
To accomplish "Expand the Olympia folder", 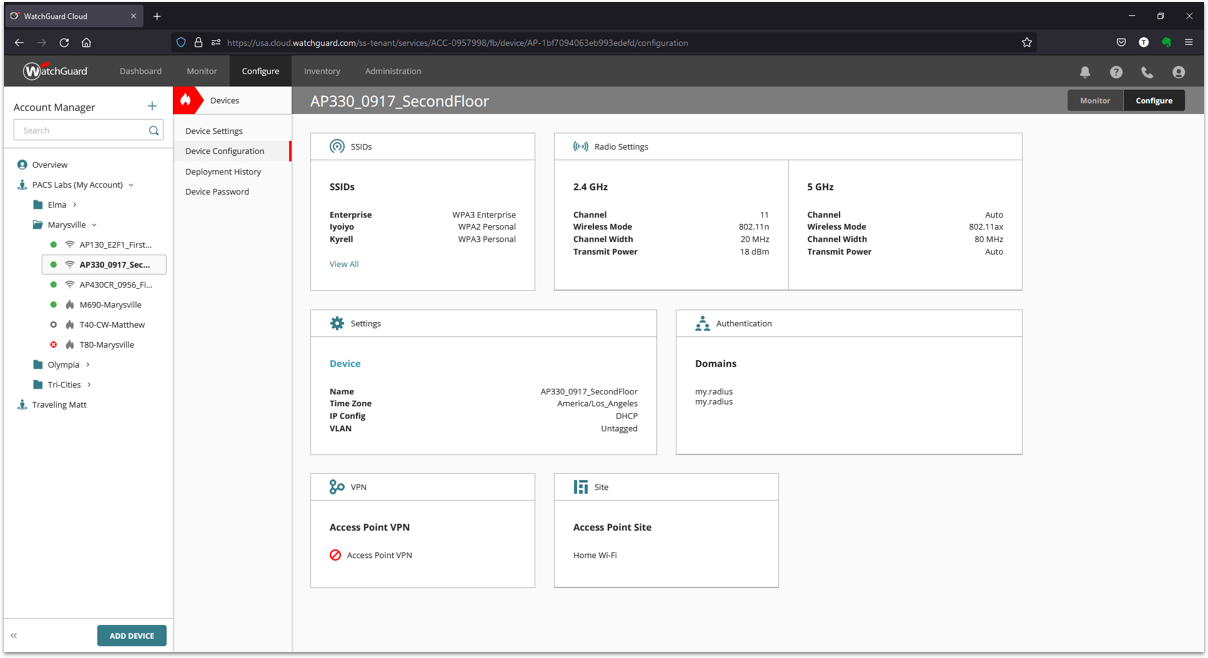I will click(x=88, y=365).
